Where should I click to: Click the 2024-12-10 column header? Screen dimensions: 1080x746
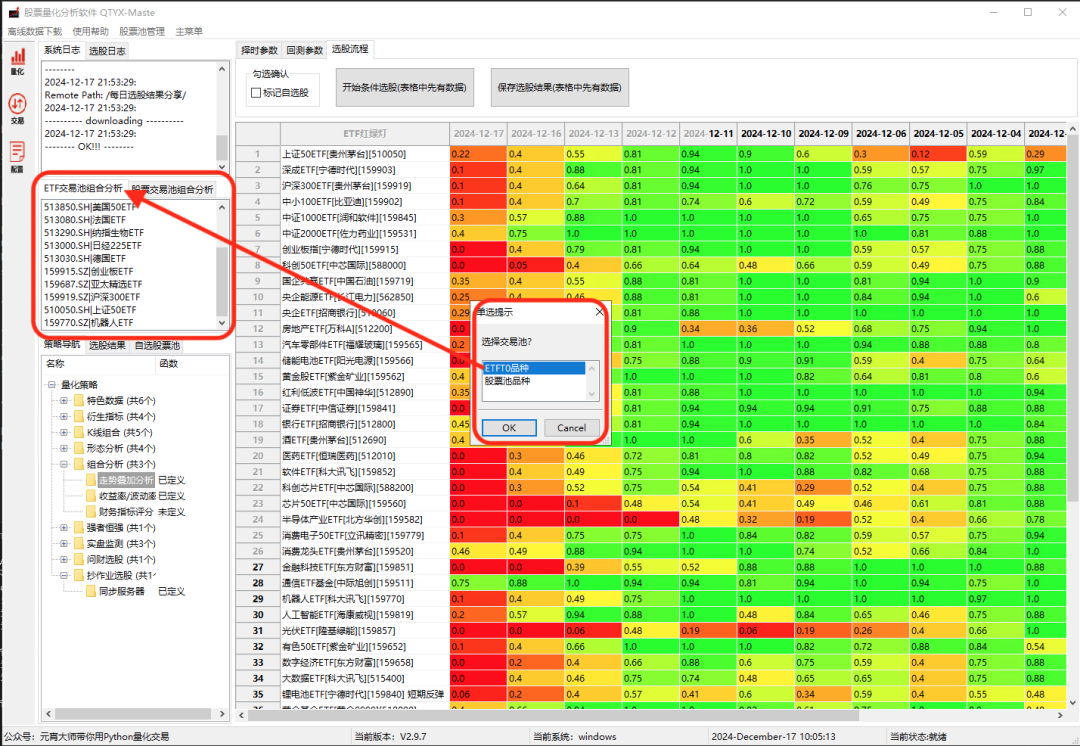coord(766,134)
